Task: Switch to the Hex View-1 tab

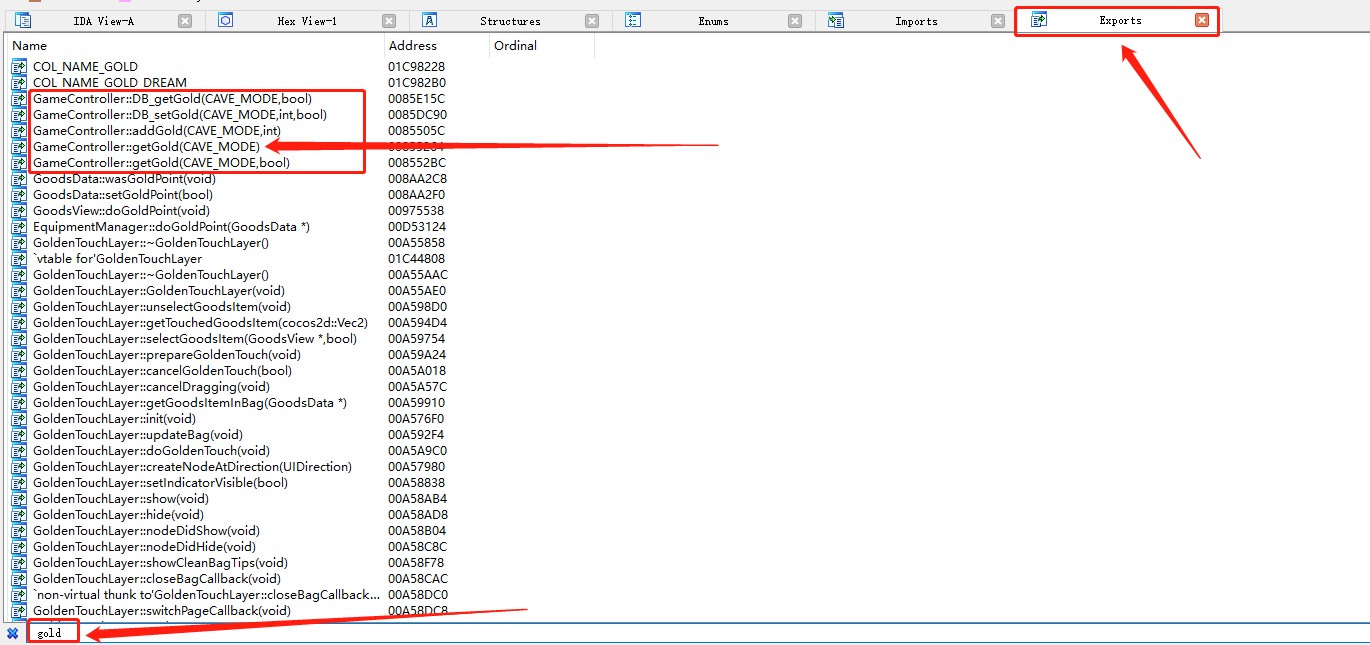Action: [306, 21]
